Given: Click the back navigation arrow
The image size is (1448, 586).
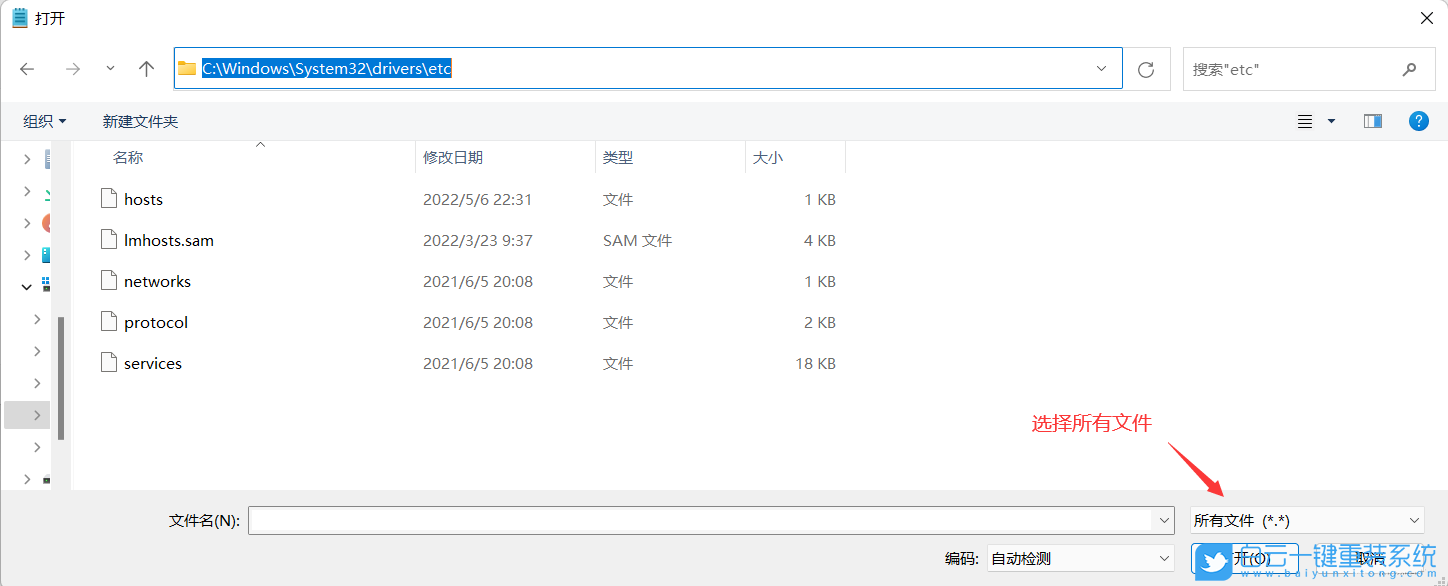Looking at the screenshot, I should pos(27,68).
